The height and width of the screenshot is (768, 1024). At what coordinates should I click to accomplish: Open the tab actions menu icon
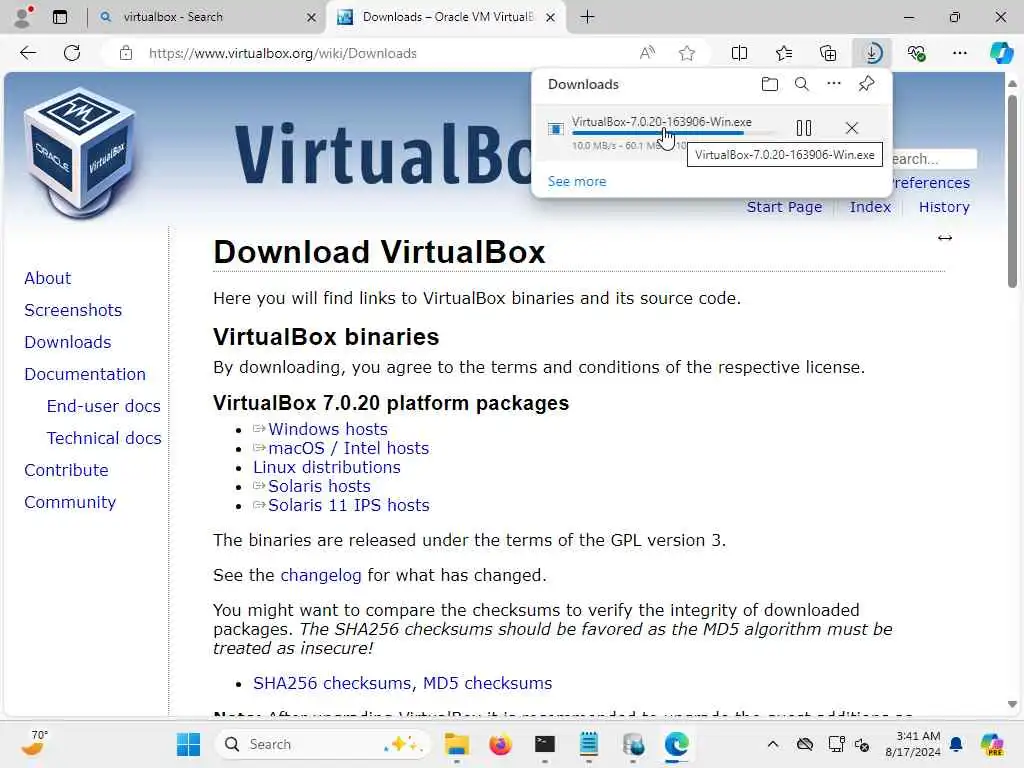pyautogui.click(x=60, y=17)
